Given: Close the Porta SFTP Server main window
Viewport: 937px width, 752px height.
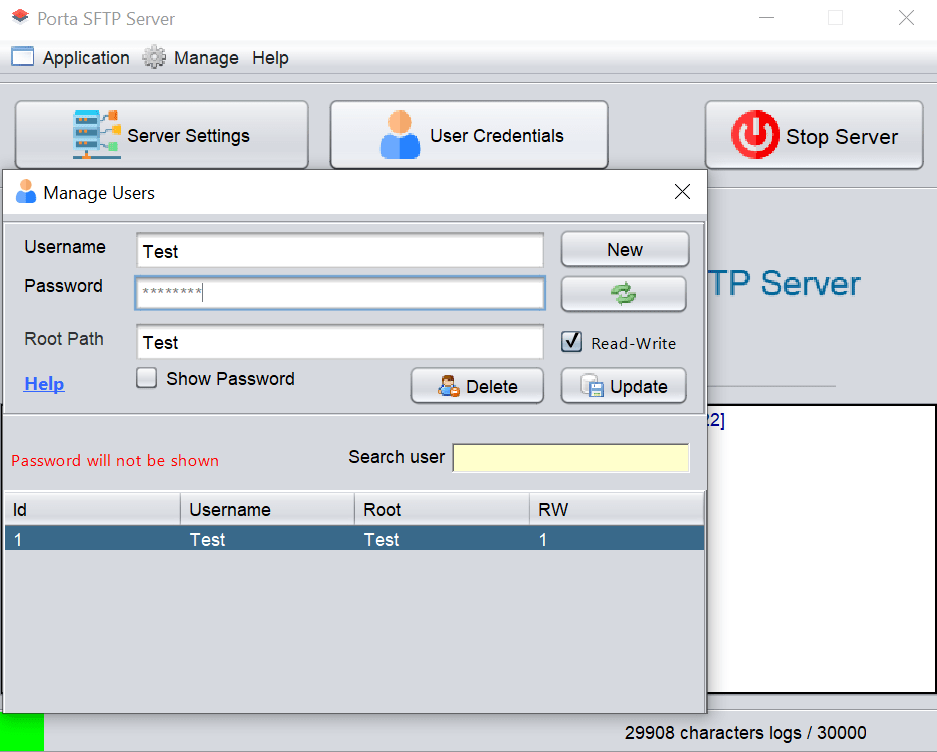Looking at the screenshot, I should (x=906, y=18).
